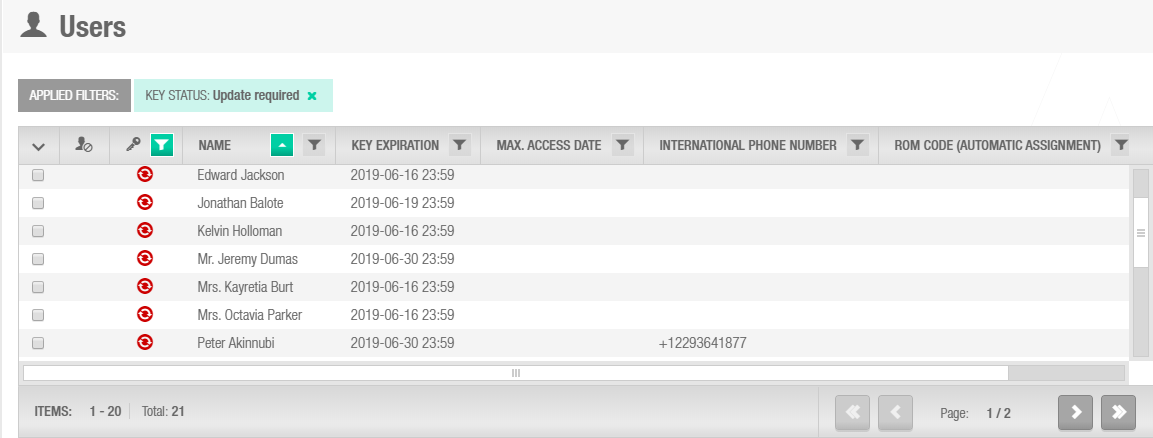Open the active key status column filter
The image size is (1153, 438).
click(162, 146)
